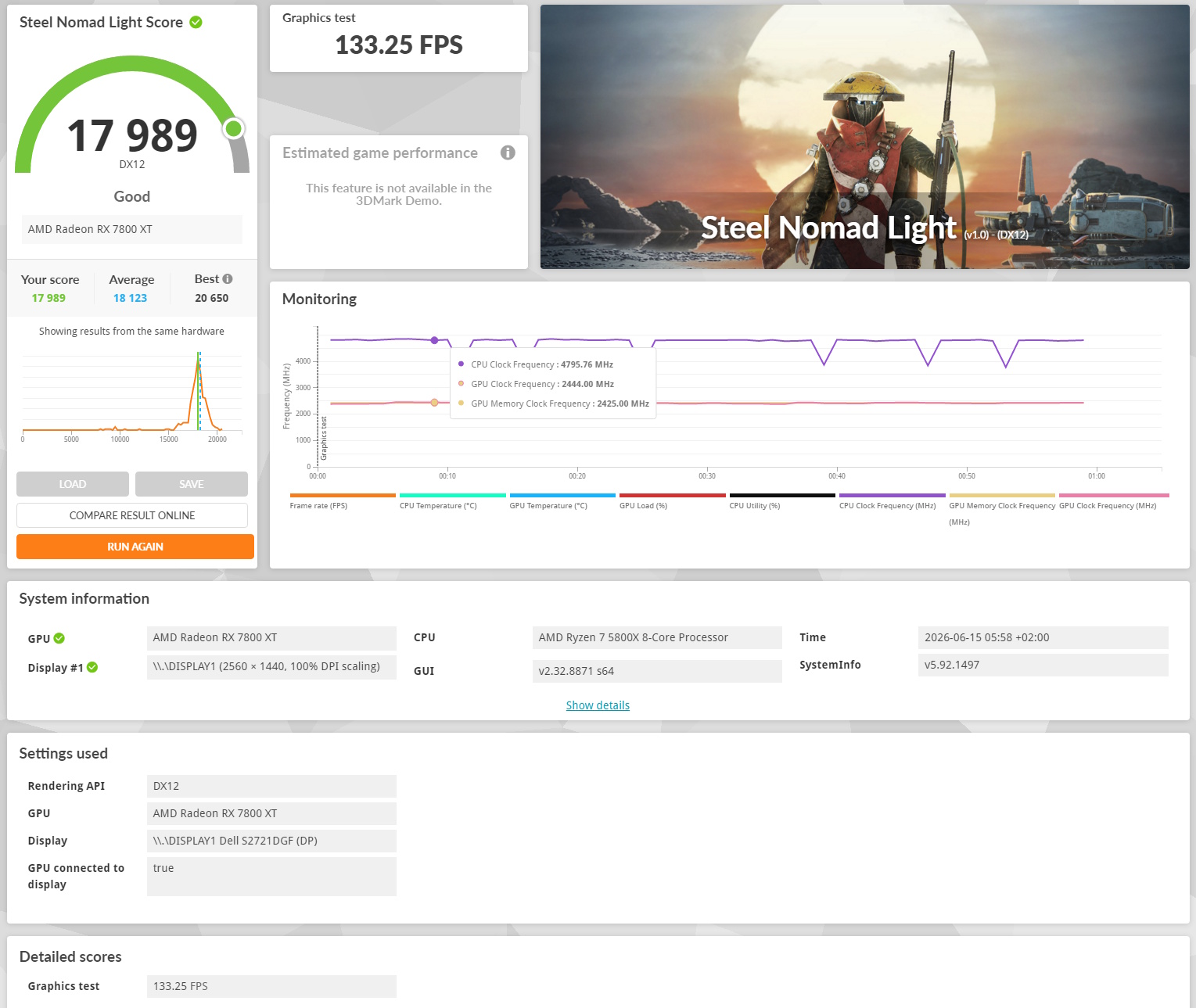Screen dimensions: 1196x1008
Task: Click the RUN AGAIN button
Action: [x=135, y=547]
